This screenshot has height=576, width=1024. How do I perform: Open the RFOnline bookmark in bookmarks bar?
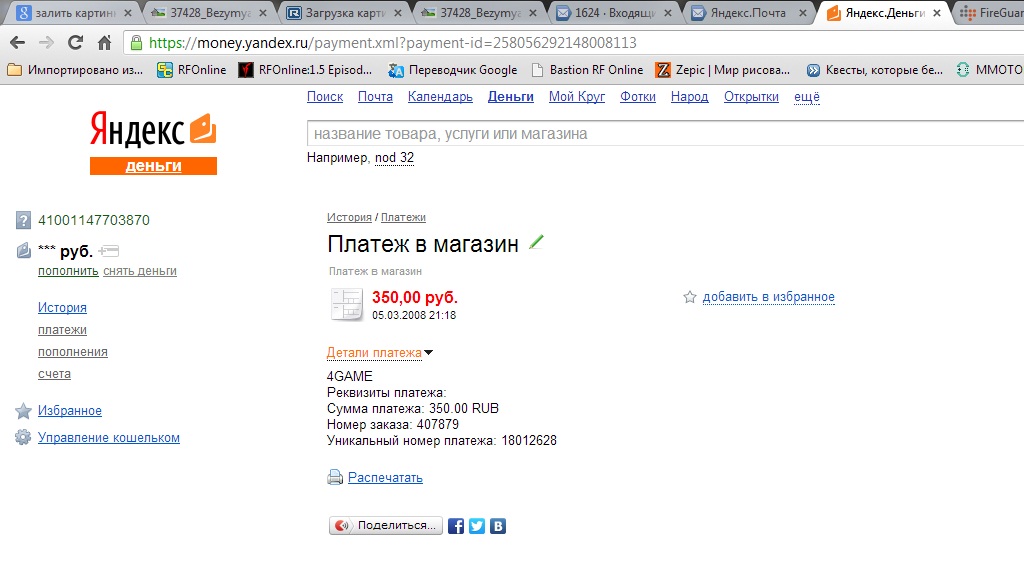(x=192, y=70)
